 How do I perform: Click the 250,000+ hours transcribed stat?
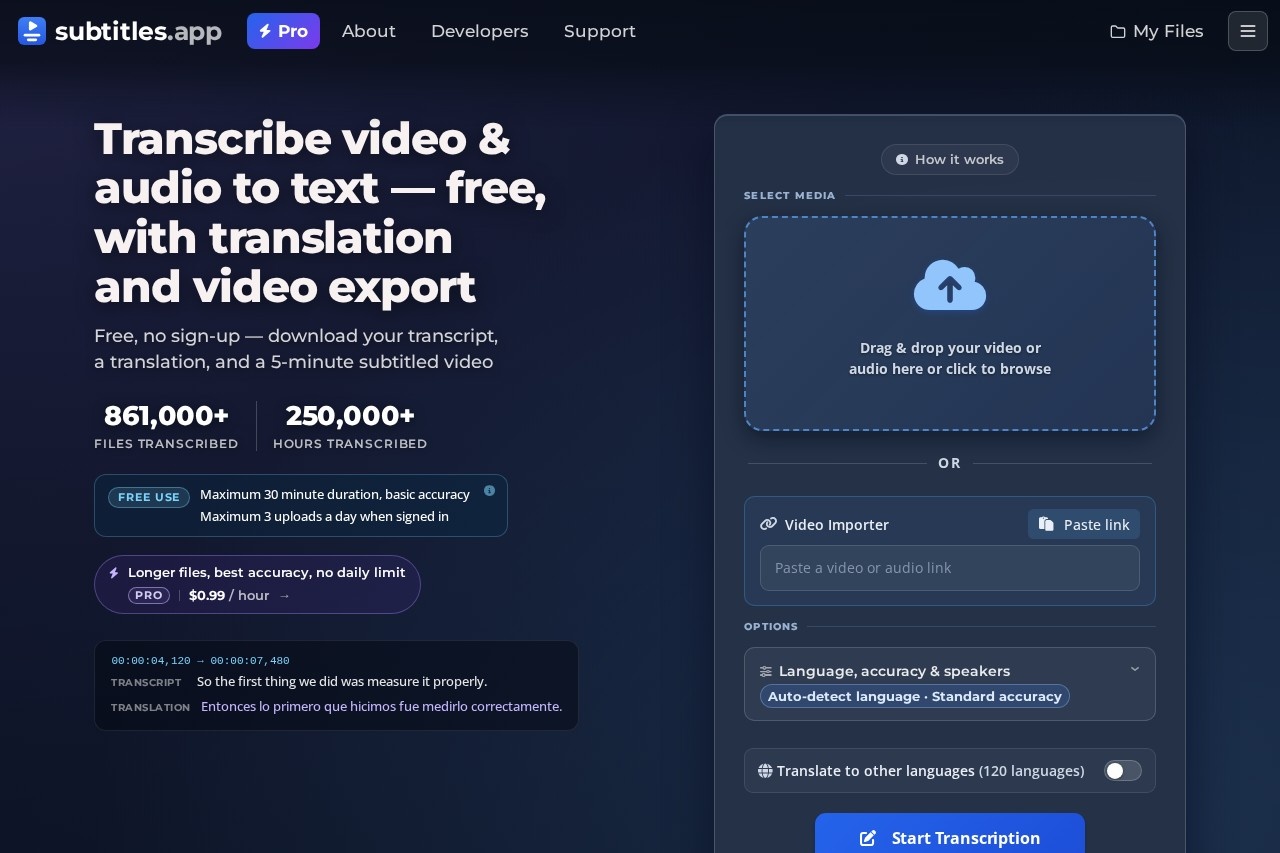350,426
